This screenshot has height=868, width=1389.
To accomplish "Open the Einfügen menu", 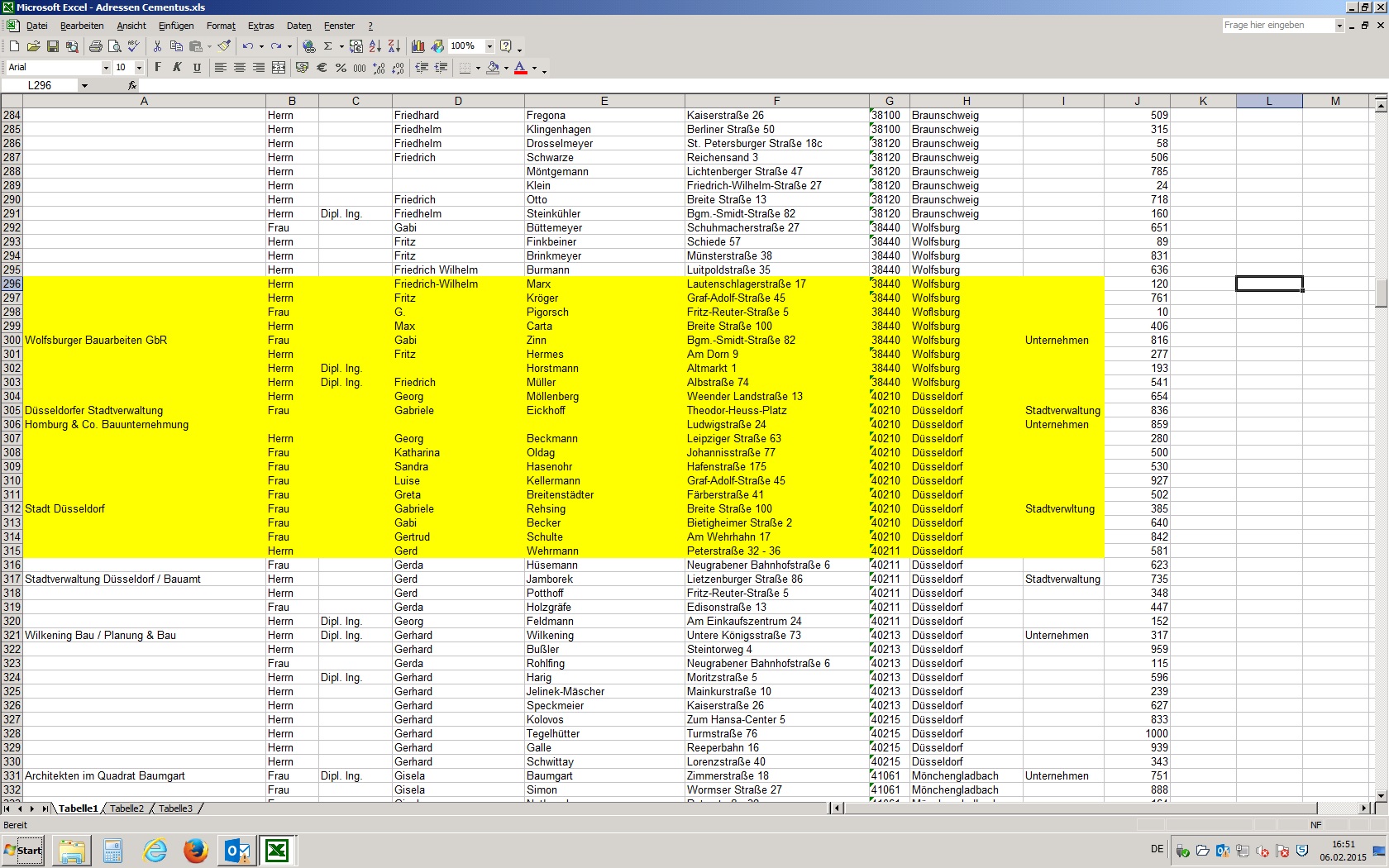I will 176,26.
